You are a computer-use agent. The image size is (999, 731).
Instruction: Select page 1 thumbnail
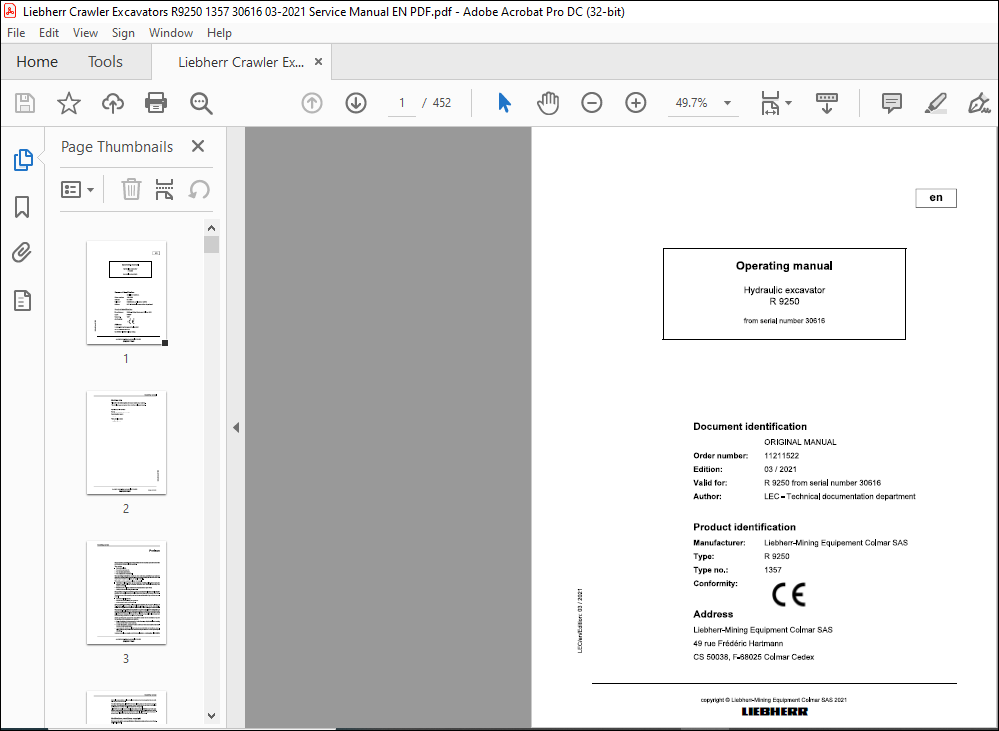[126, 293]
